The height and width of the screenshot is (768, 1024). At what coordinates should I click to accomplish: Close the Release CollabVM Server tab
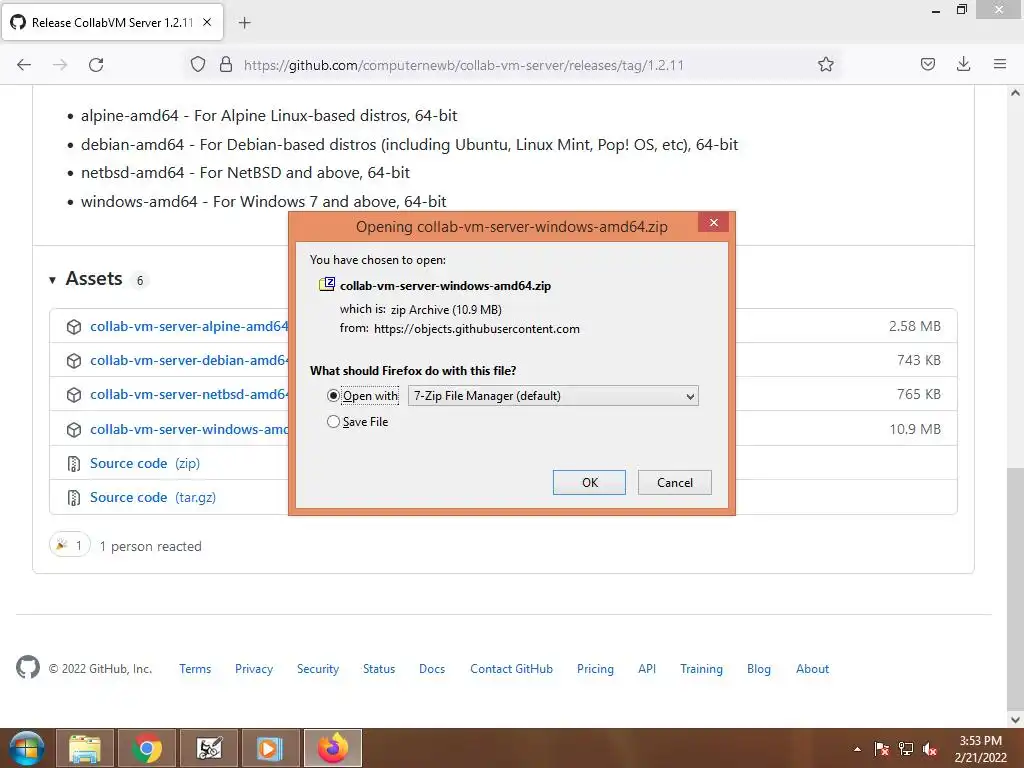(207, 22)
